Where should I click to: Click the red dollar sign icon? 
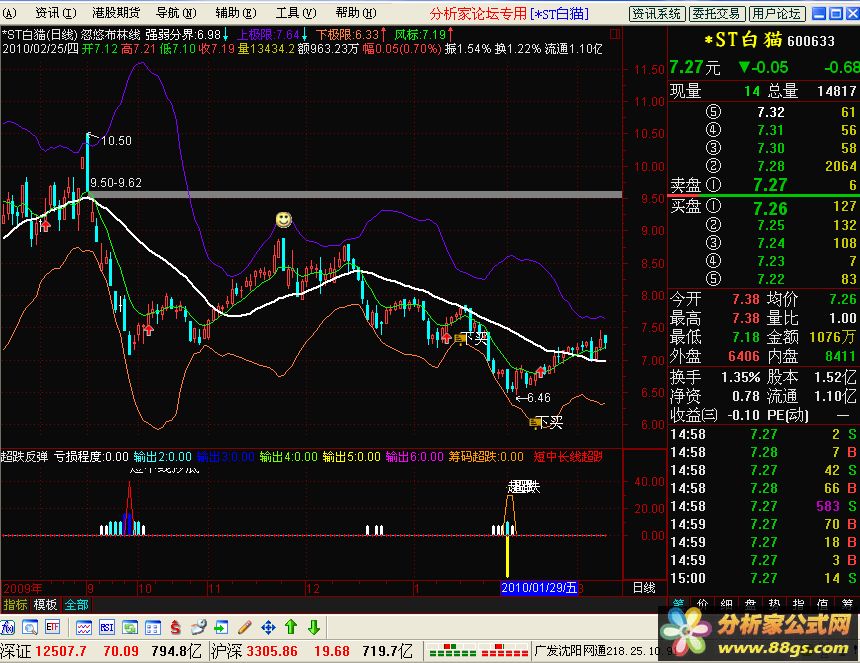click(176, 627)
